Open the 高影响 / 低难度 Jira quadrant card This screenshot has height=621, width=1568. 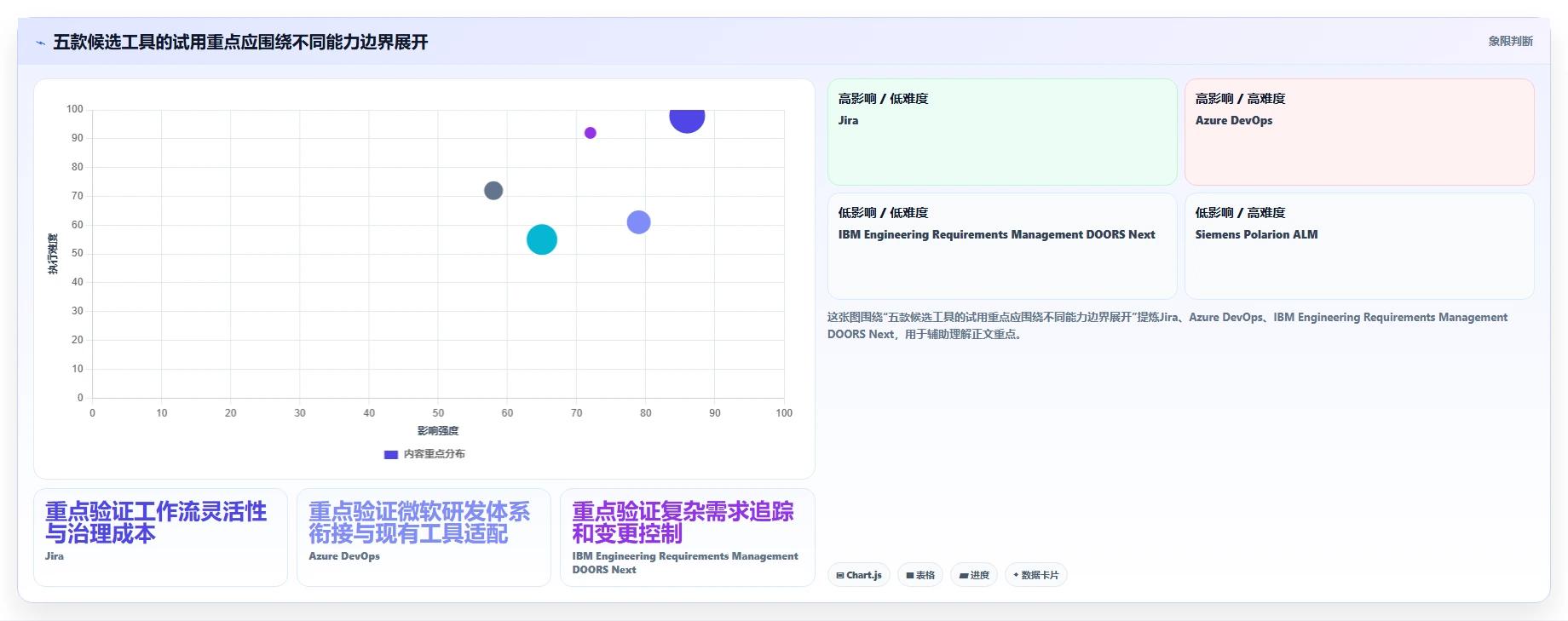click(1002, 132)
